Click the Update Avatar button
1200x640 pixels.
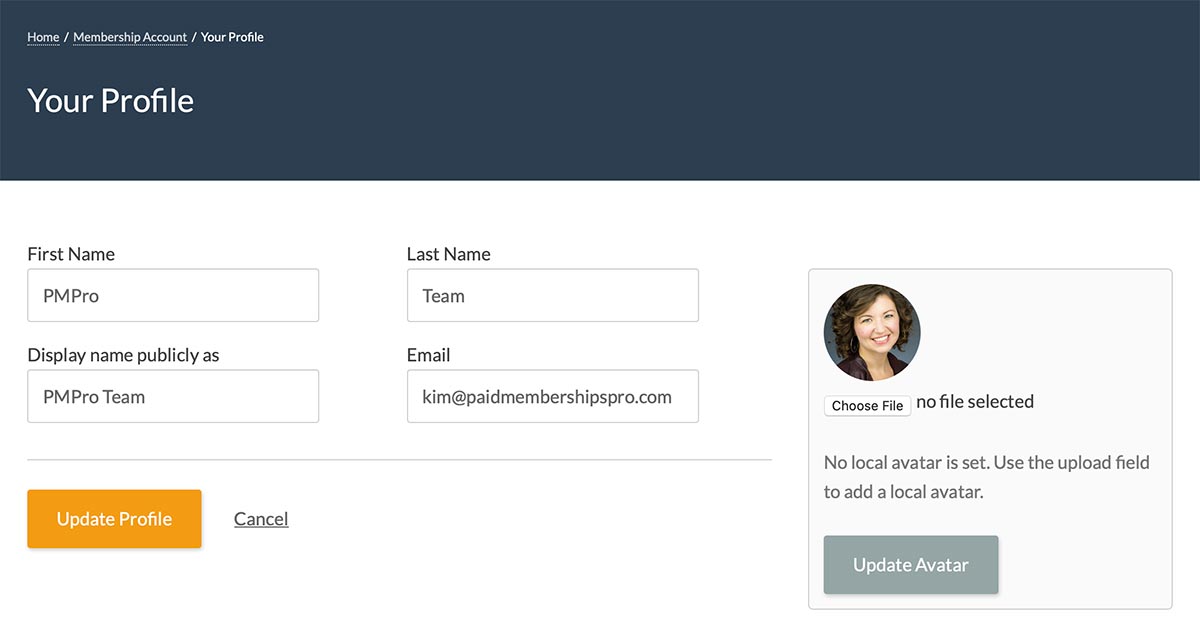click(x=910, y=565)
